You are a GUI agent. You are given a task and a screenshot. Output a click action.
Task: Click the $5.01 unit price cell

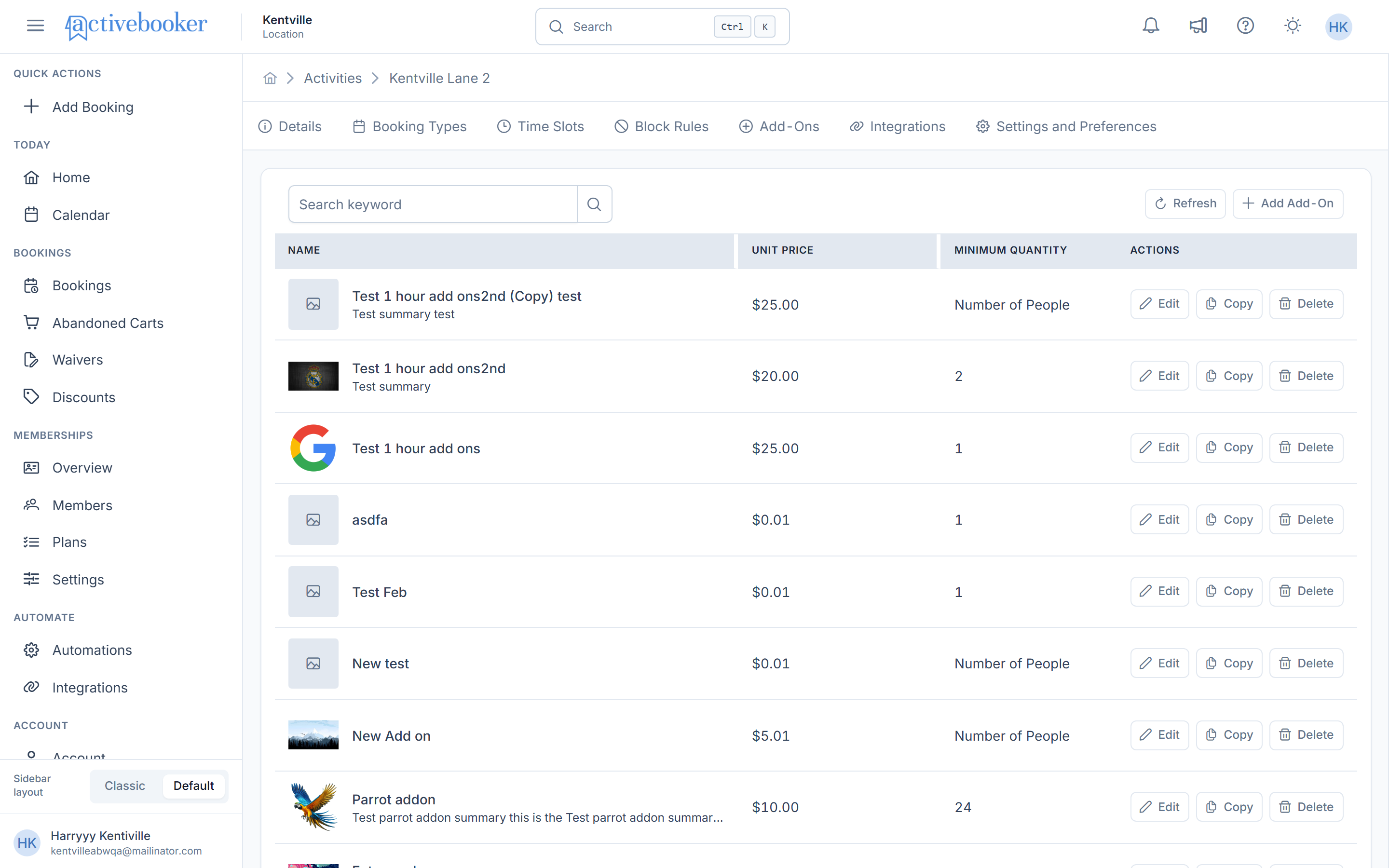(770, 735)
